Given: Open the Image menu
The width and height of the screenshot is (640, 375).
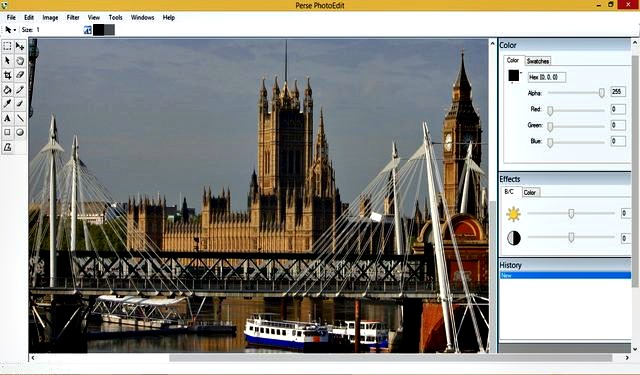Looking at the screenshot, I should click(x=50, y=18).
